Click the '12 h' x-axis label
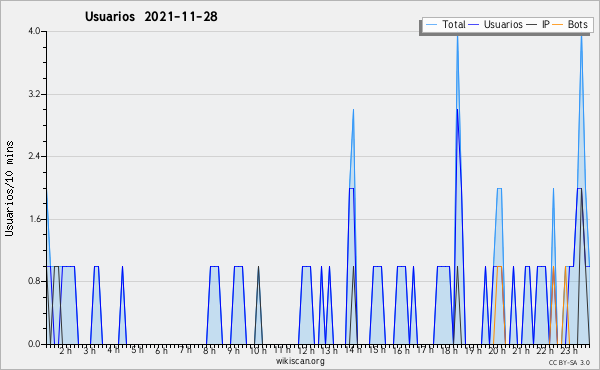 (306, 351)
